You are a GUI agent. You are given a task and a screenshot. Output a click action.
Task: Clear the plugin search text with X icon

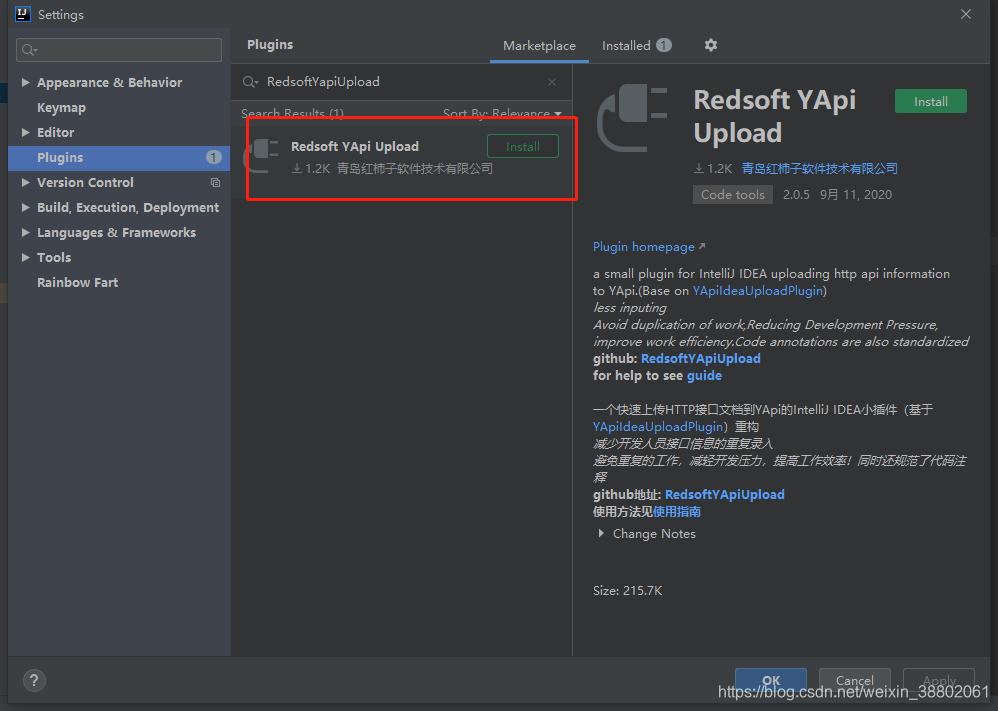point(552,82)
